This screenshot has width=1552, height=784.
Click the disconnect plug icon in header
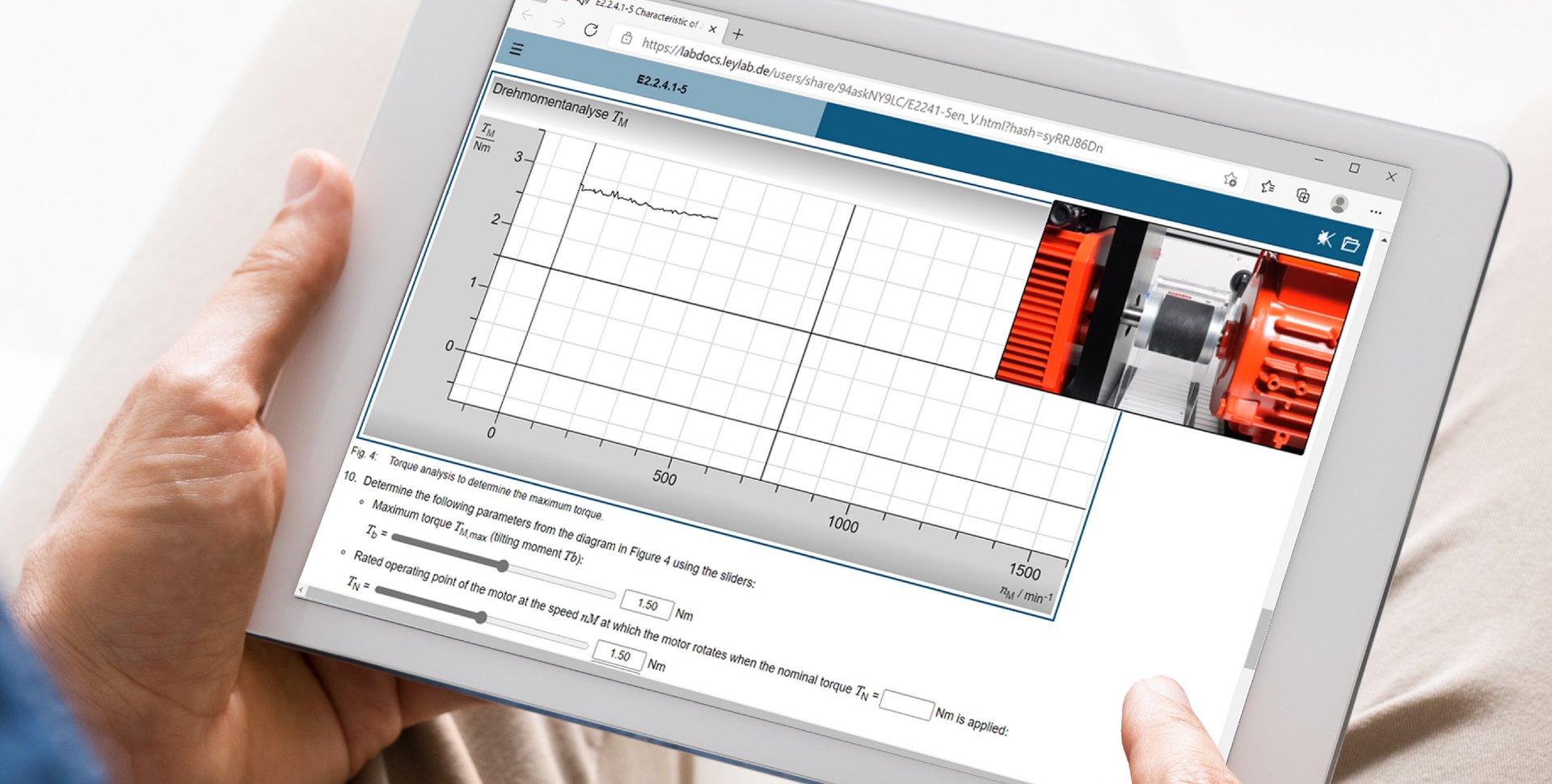click(x=1324, y=238)
